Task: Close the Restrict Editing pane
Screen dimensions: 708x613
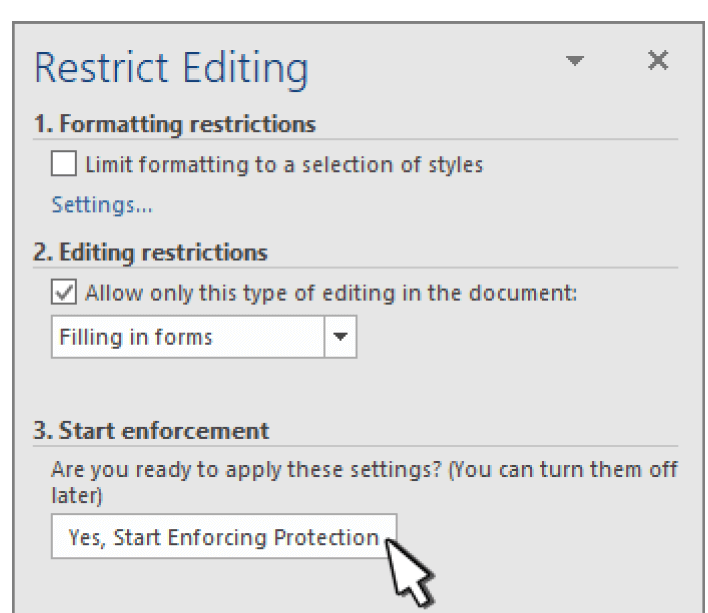Action: point(657,60)
